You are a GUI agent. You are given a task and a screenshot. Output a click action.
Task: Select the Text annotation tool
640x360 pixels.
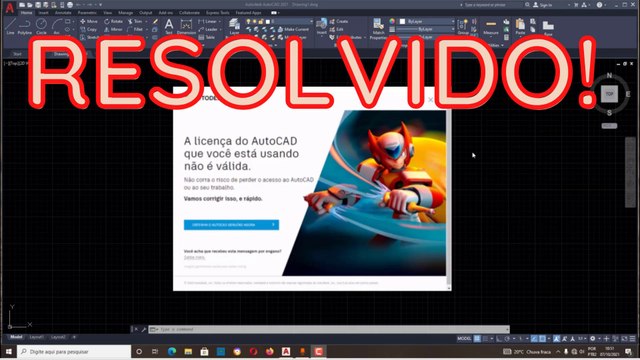coord(169,26)
